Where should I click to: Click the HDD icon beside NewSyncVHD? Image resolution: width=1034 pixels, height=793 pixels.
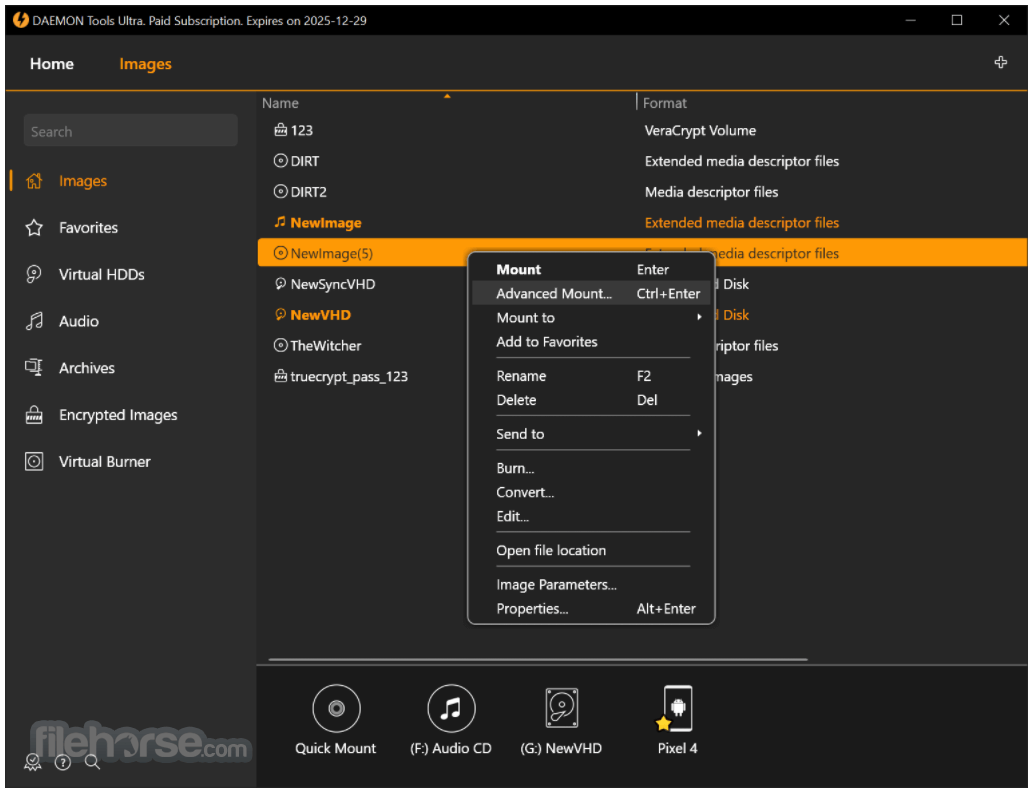280,284
